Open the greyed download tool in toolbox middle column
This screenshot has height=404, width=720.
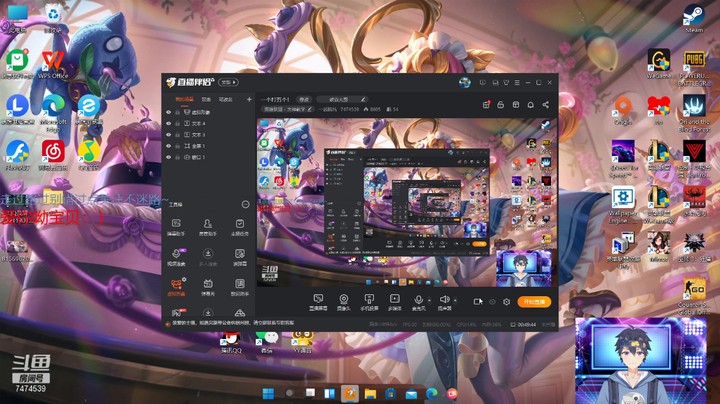tap(208, 257)
